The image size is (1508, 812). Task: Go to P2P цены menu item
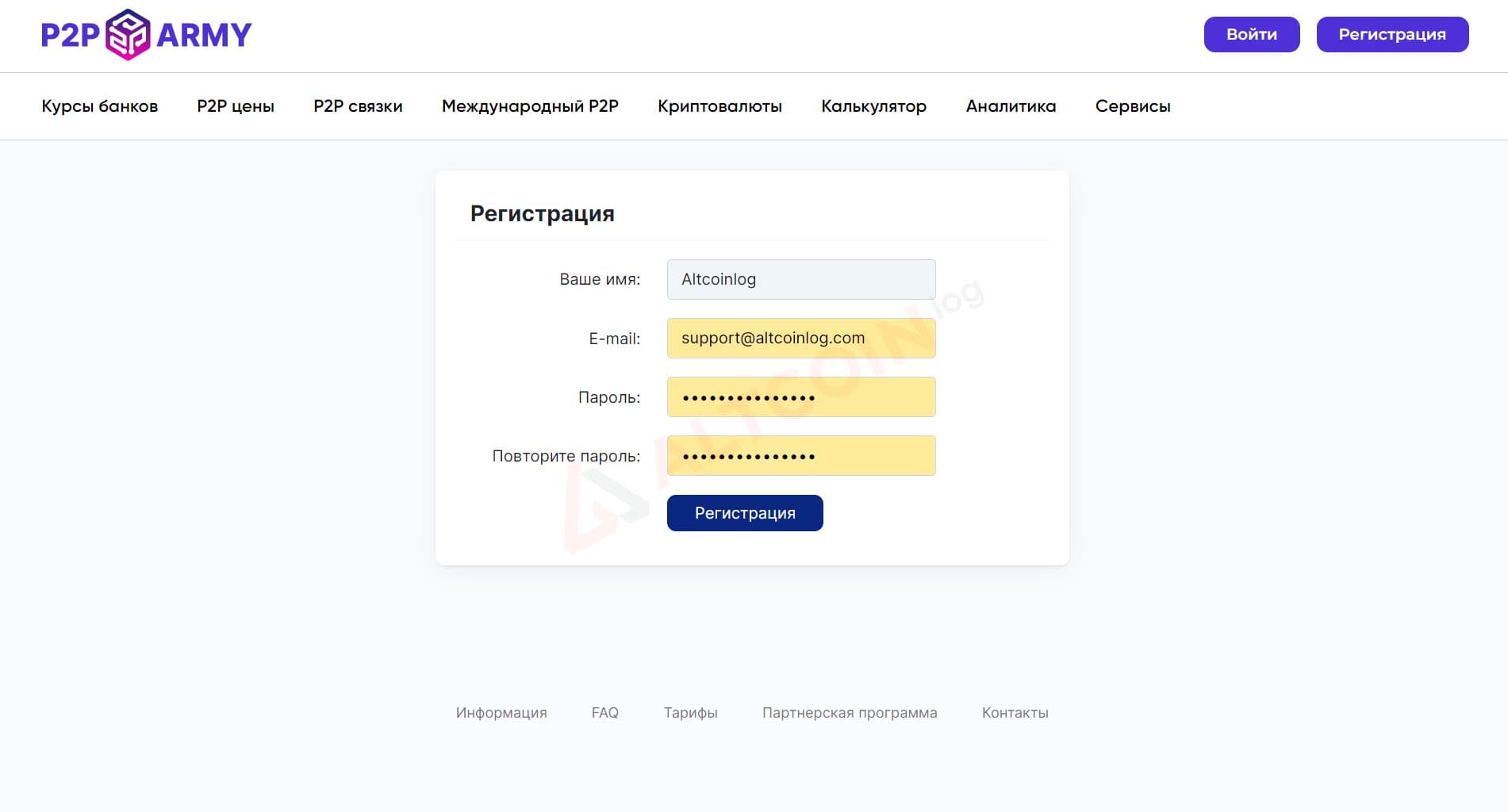236,106
